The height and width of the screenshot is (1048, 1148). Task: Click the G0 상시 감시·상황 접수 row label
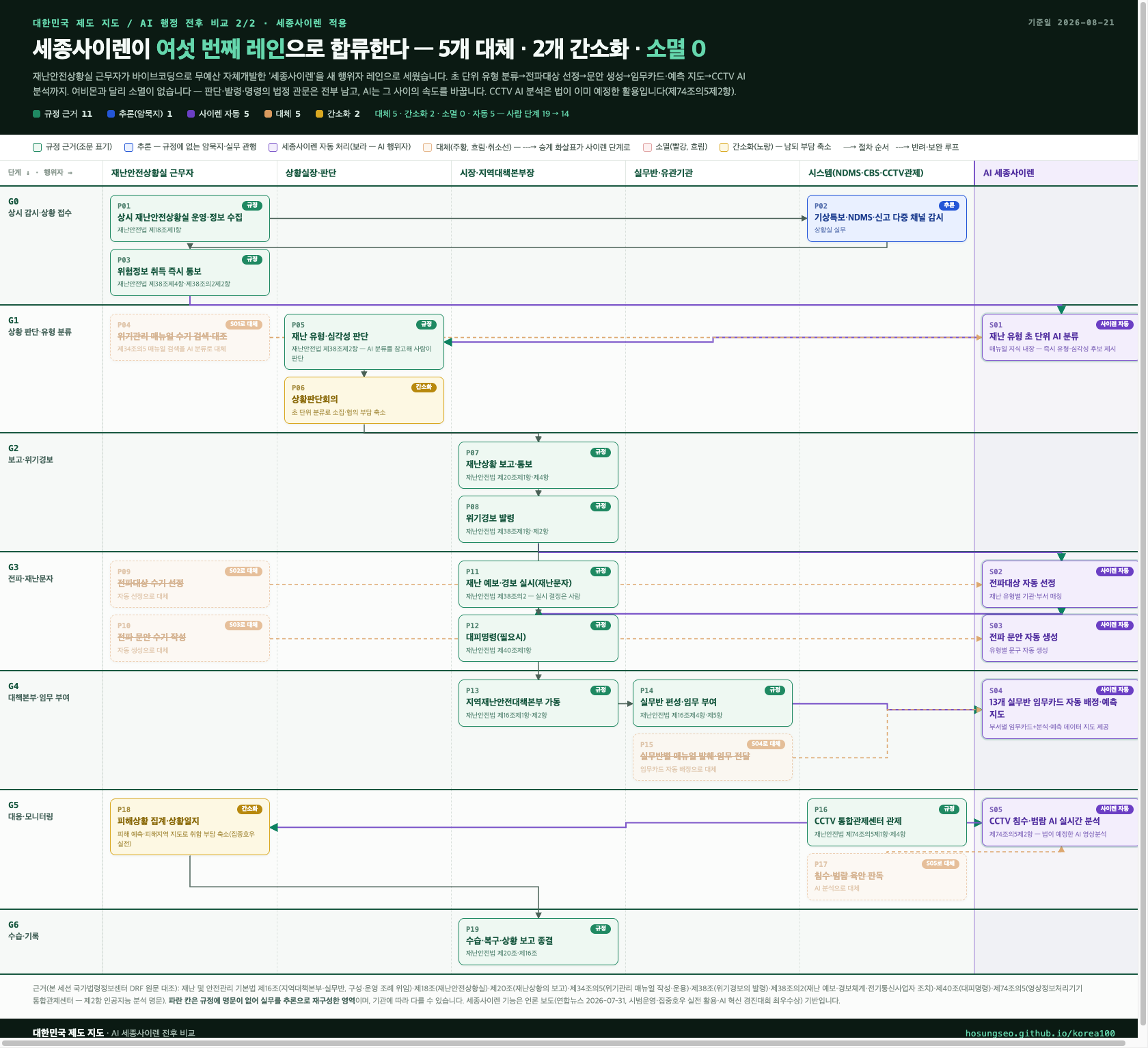(x=40, y=207)
